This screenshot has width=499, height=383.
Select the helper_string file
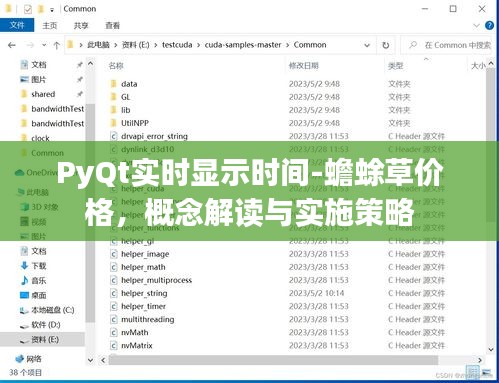144,293
